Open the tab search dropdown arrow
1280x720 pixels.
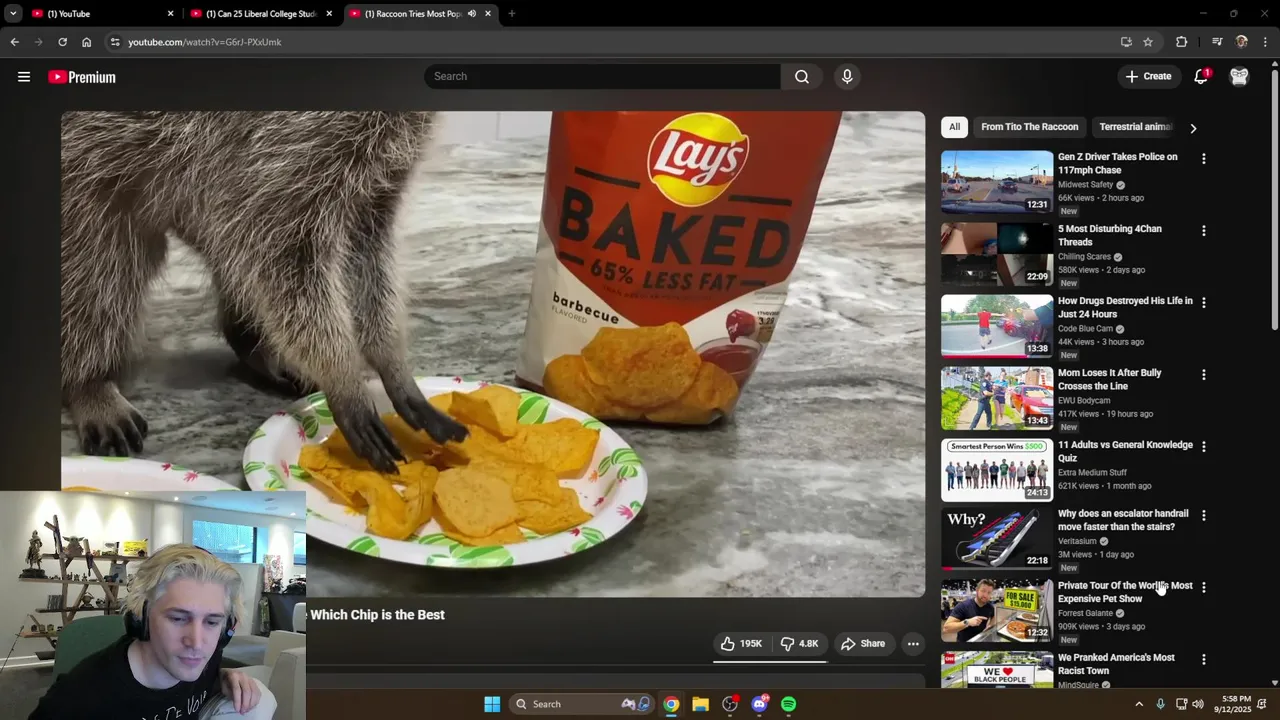click(x=13, y=14)
